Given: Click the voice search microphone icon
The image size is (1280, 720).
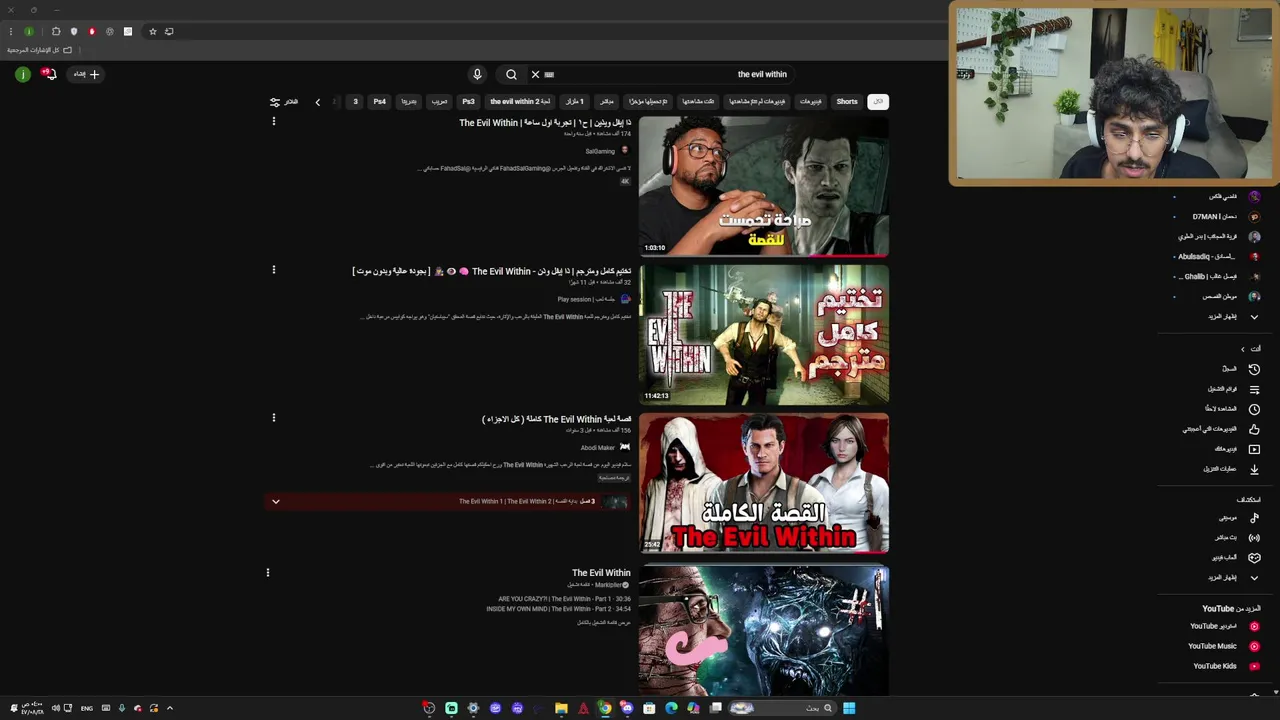Looking at the screenshot, I should click(477, 74).
